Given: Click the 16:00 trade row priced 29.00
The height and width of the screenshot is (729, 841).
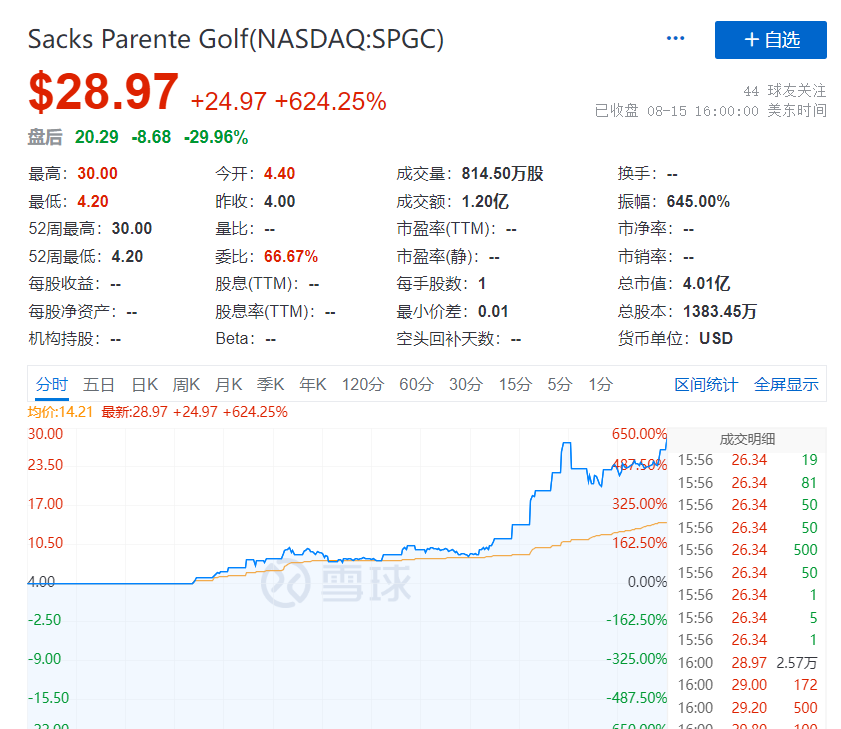Looking at the screenshot, I should pyautogui.click(x=747, y=685).
